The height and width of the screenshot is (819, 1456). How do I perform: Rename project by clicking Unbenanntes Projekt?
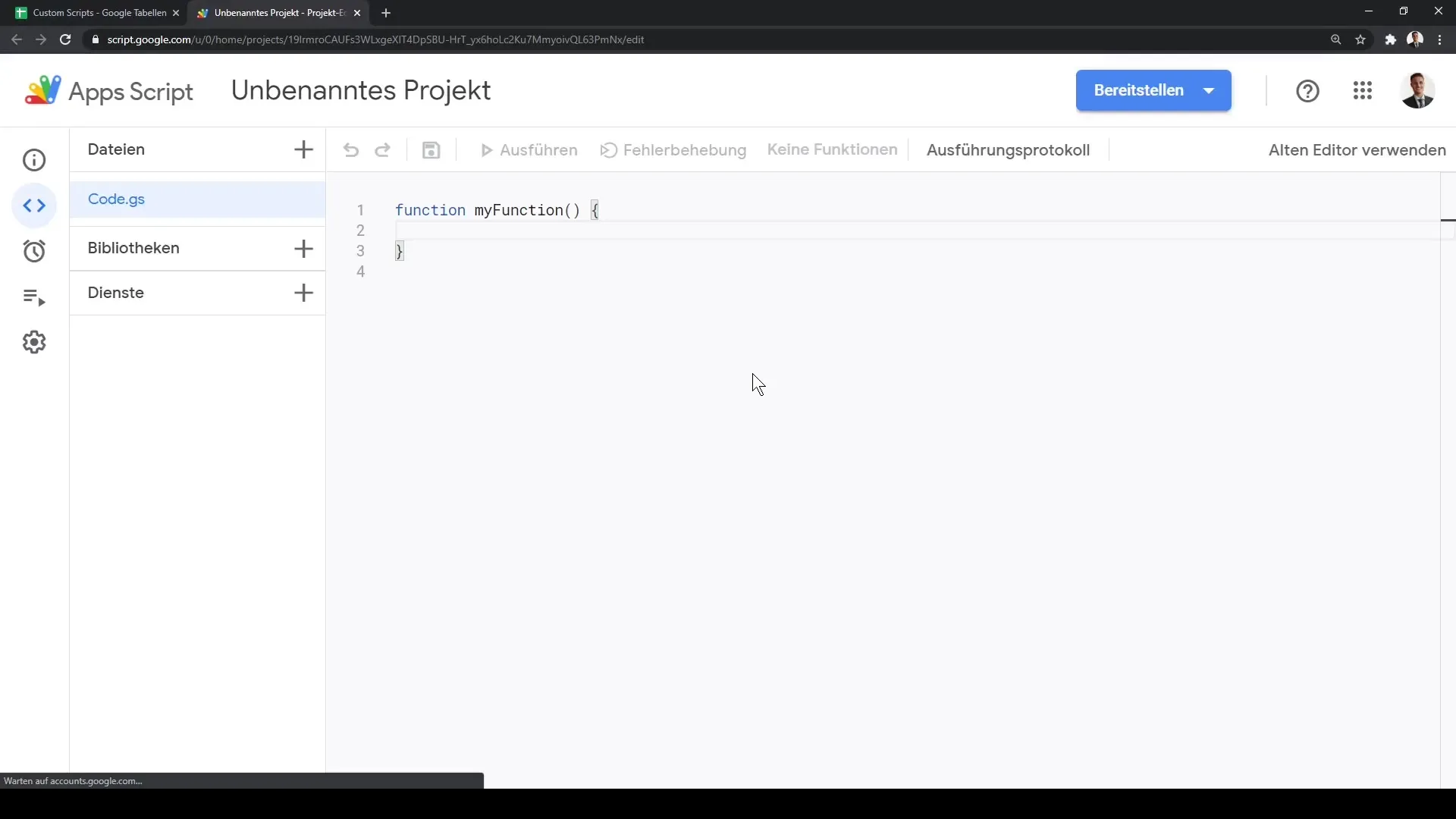(361, 90)
